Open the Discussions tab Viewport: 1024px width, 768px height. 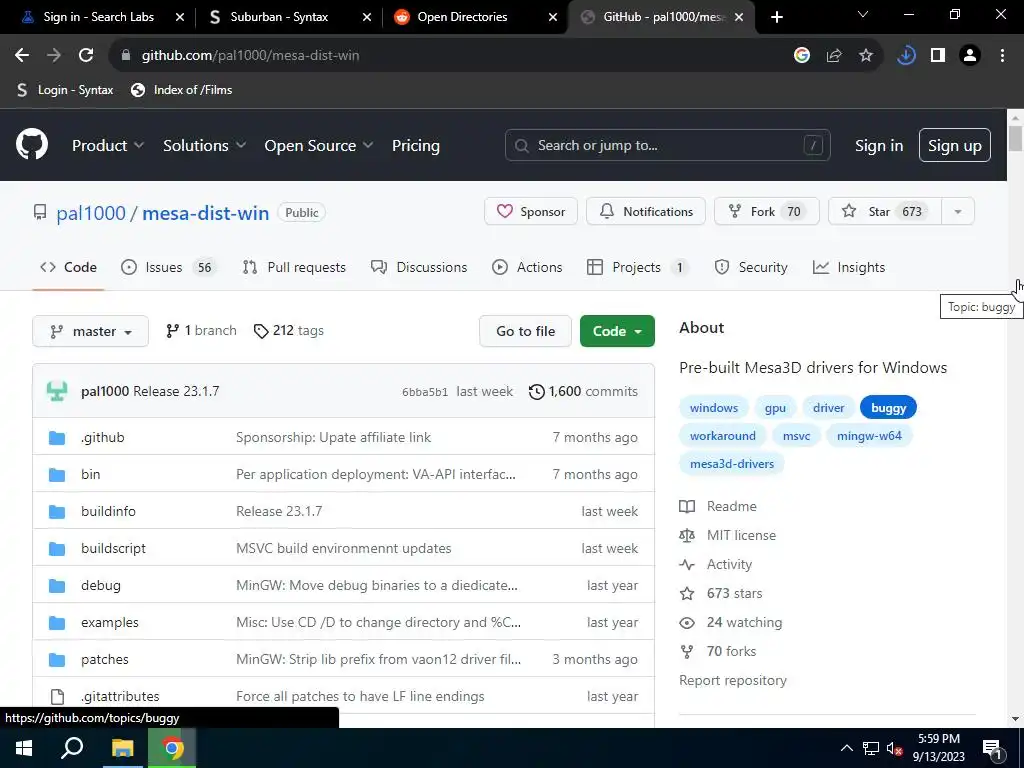coord(419,267)
